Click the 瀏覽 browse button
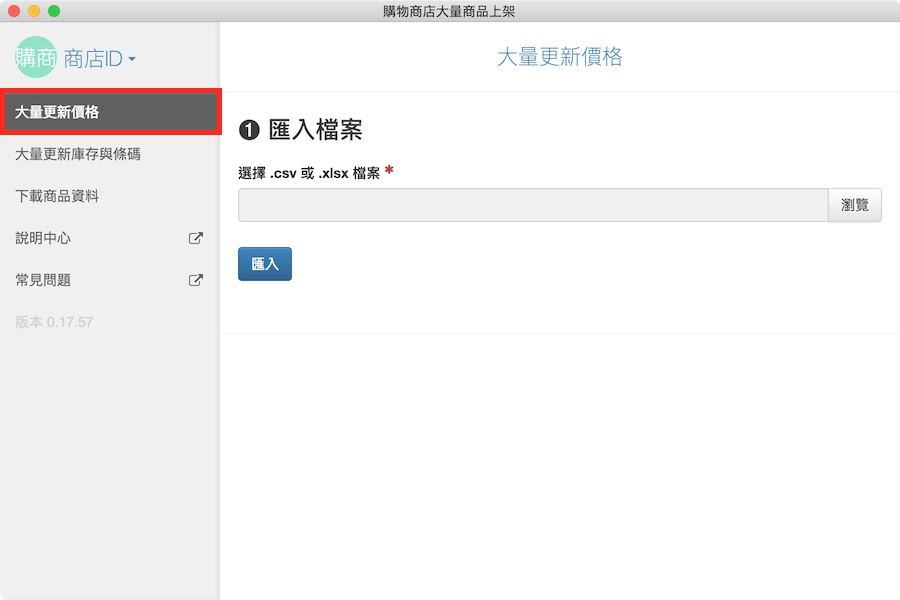 click(x=855, y=205)
